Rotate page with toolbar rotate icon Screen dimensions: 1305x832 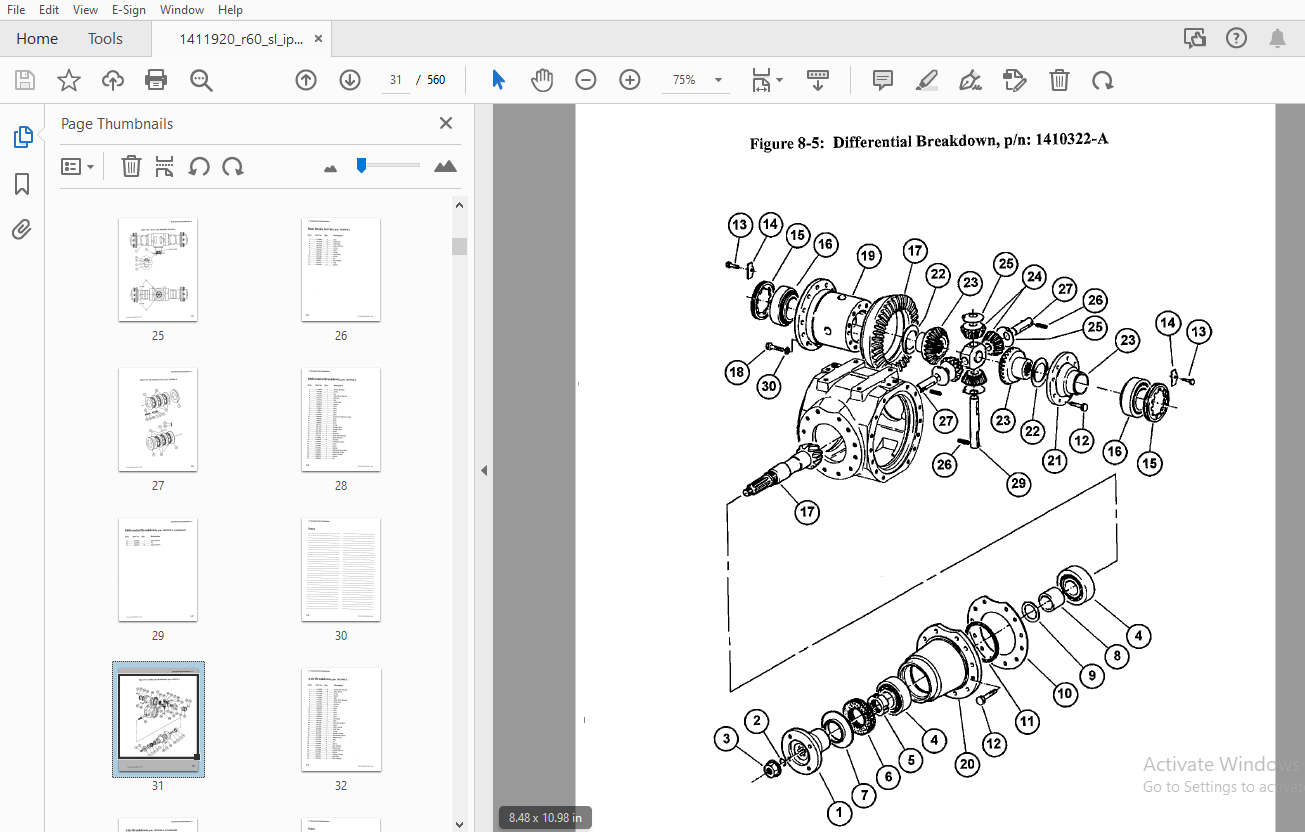tap(1103, 80)
